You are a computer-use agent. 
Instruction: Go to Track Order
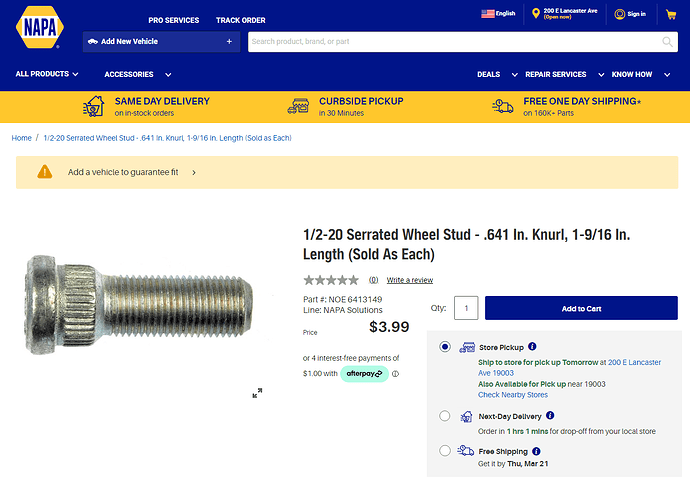[x=241, y=20]
